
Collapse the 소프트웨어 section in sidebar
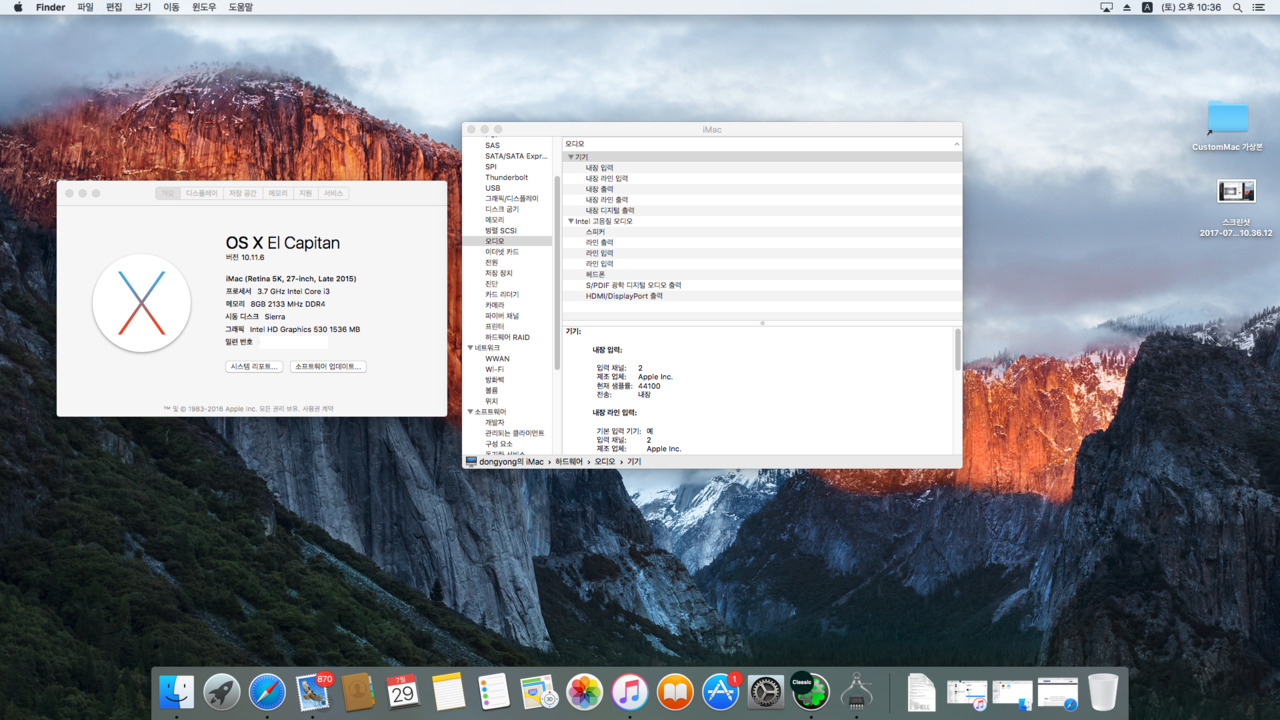click(x=470, y=412)
